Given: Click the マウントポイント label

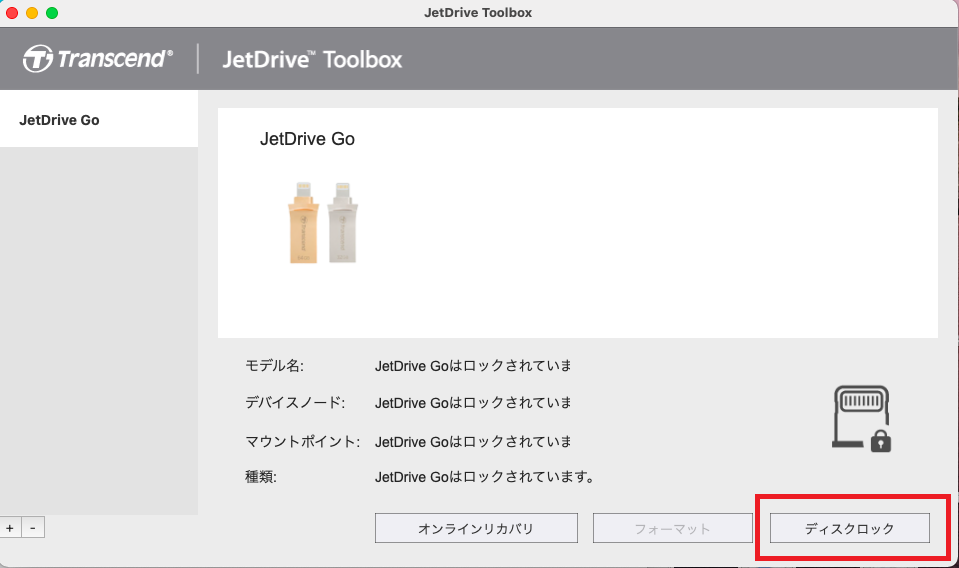Looking at the screenshot, I should [302, 441].
